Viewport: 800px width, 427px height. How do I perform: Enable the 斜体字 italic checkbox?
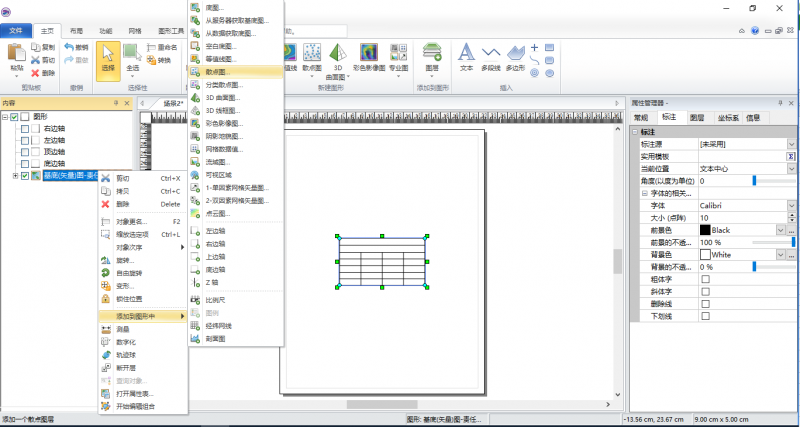pyautogui.click(x=706, y=291)
